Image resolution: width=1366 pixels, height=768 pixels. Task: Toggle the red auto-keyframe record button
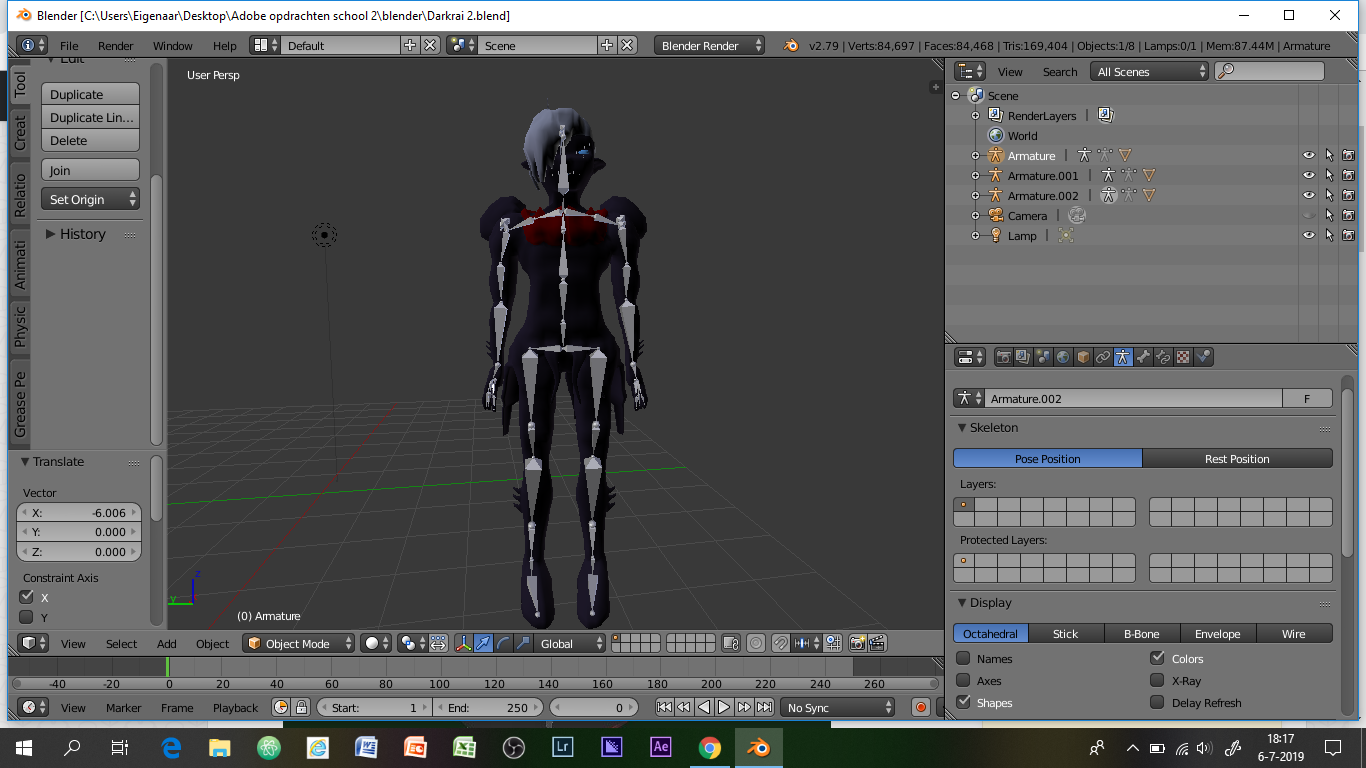pos(921,707)
